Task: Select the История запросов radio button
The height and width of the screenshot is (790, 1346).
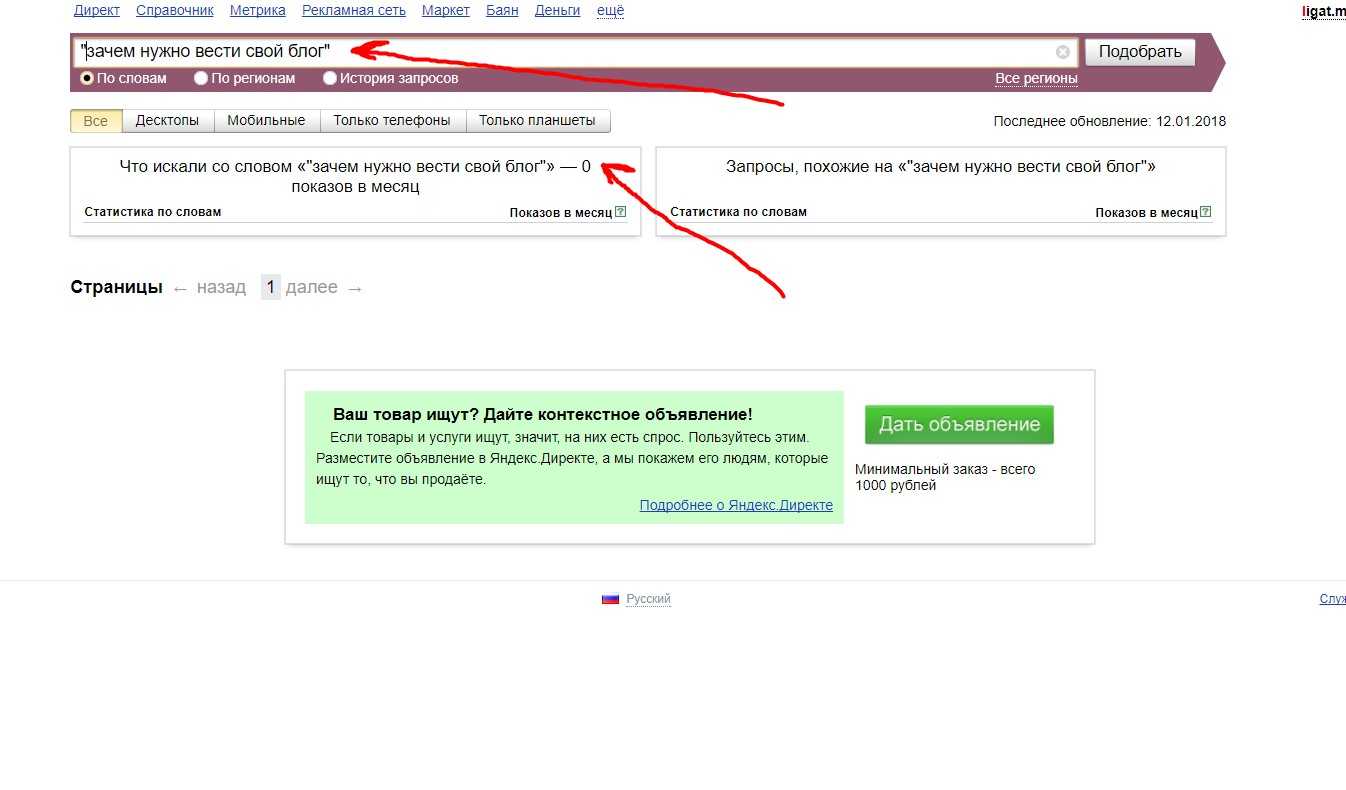Action: [x=329, y=78]
